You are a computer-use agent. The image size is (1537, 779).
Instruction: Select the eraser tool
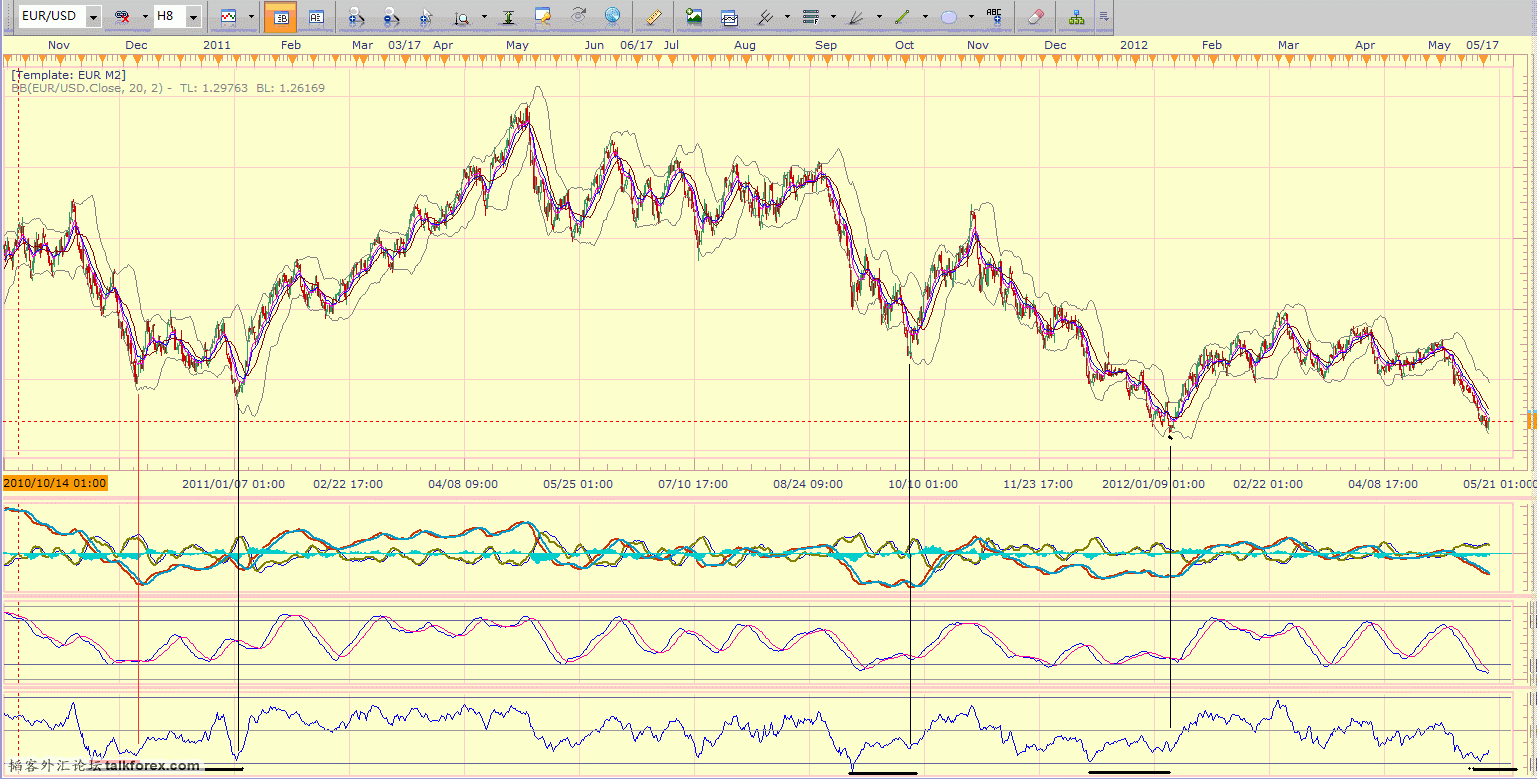[1036, 17]
